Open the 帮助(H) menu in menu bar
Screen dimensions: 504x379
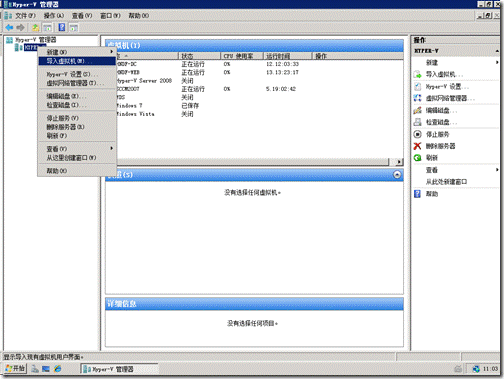point(139,16)
